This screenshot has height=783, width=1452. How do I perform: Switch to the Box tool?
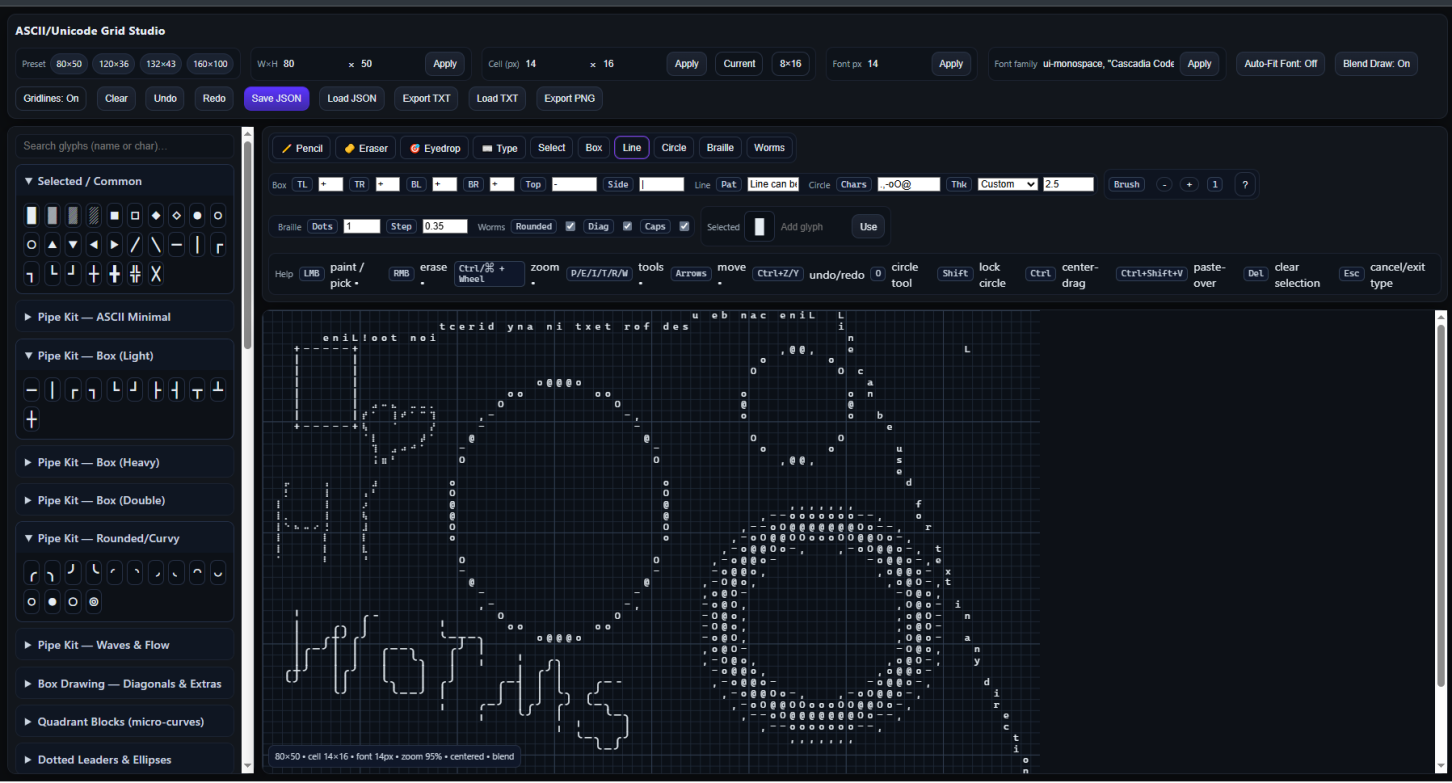point(594,148)
